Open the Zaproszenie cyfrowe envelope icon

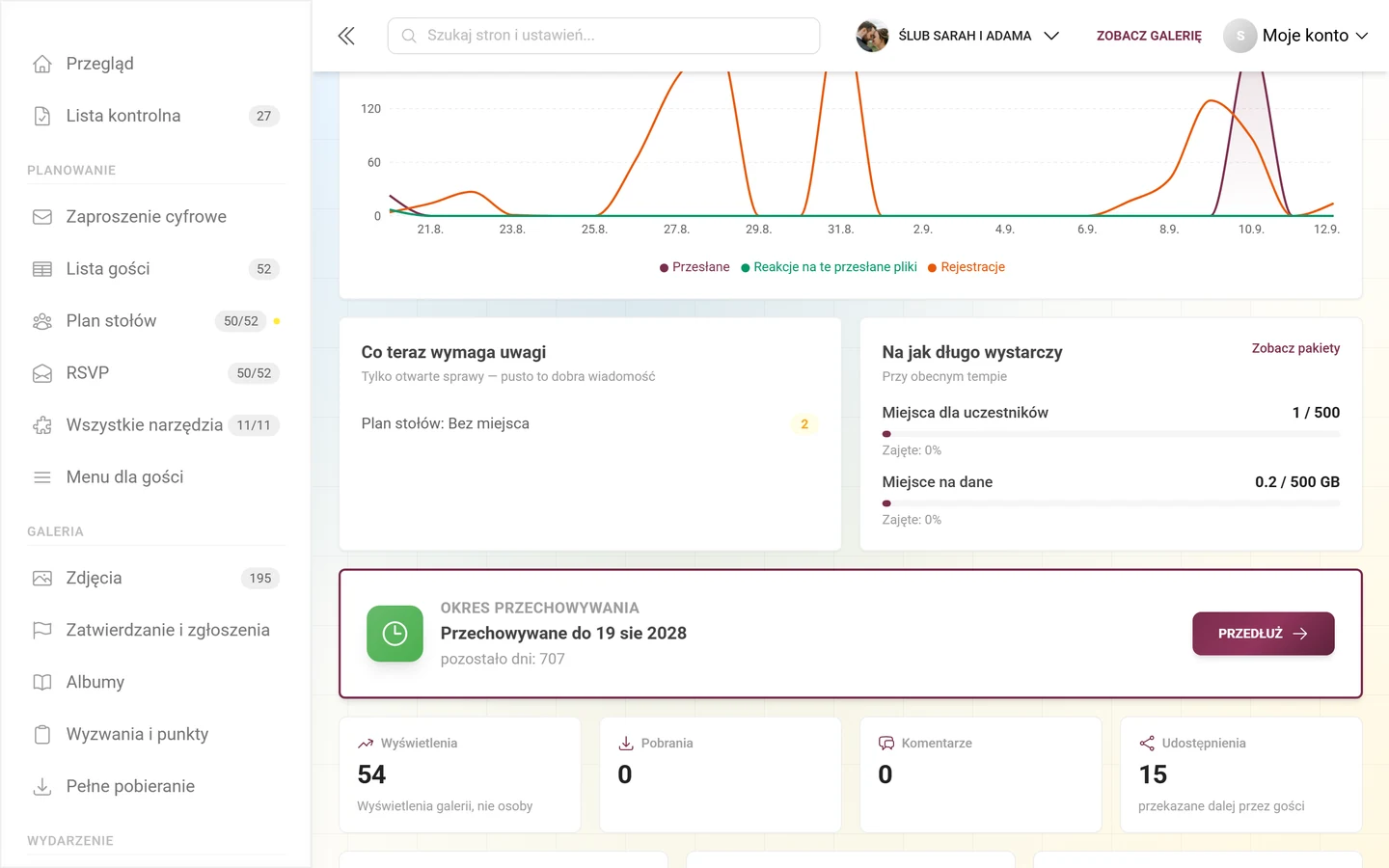(42, 217)
